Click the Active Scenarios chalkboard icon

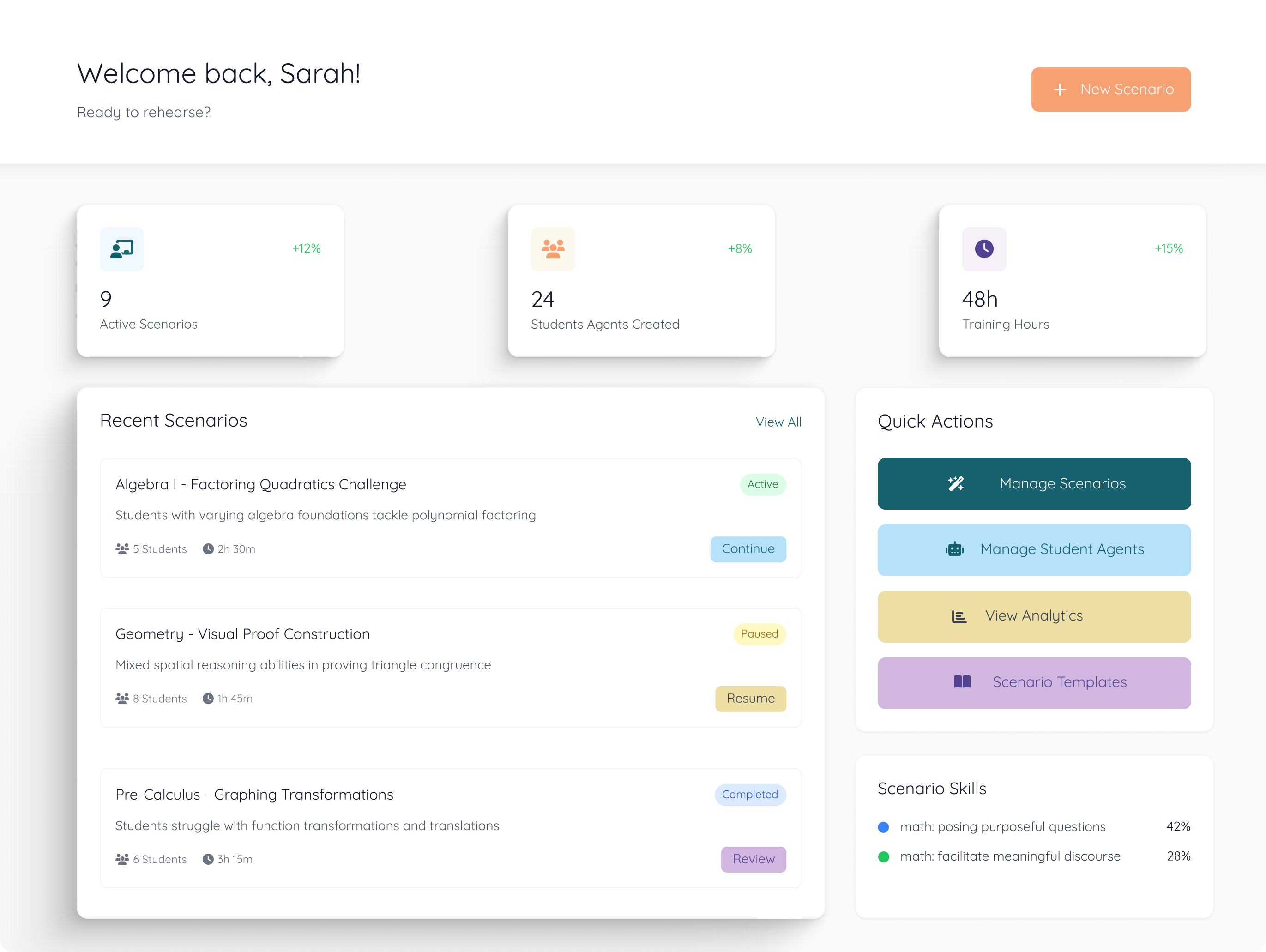[x=122, y=249]
